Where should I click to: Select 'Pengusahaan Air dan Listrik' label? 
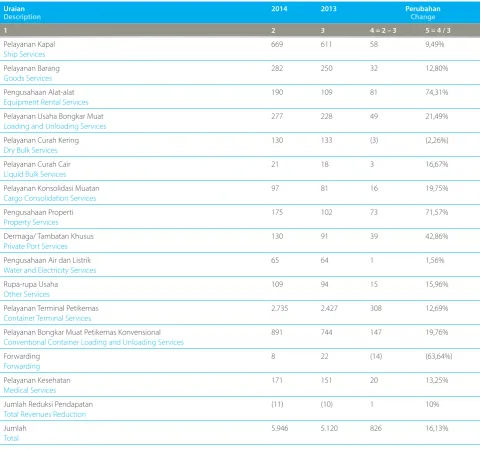(x=47, y=260)
